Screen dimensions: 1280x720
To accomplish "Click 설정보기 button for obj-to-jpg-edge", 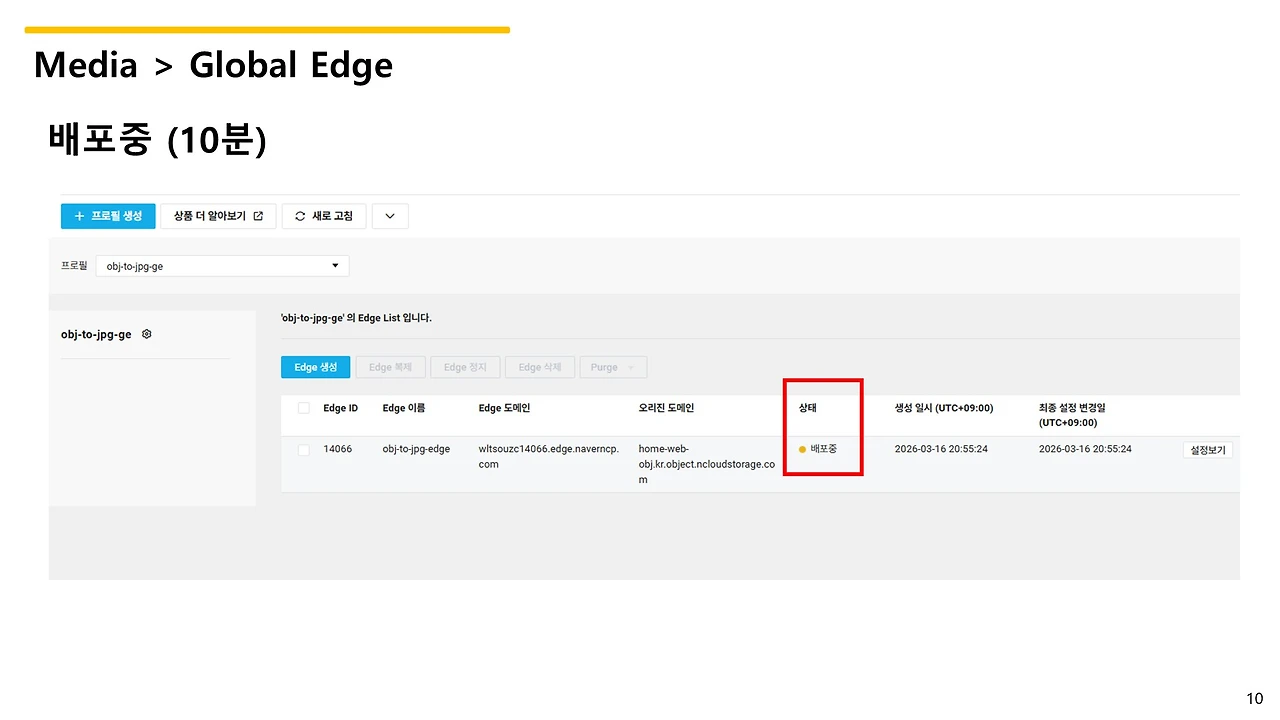I will point(1207,450).
